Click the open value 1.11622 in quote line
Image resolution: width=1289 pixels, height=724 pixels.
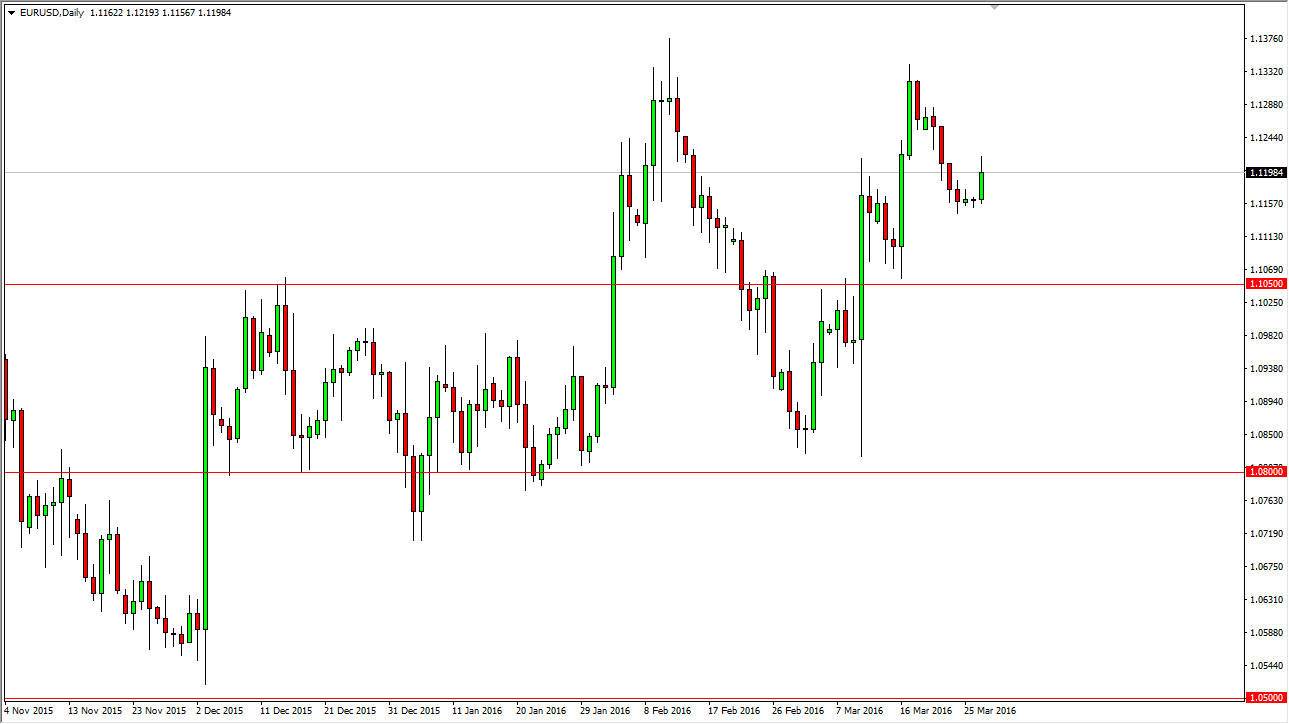point(107,13)
